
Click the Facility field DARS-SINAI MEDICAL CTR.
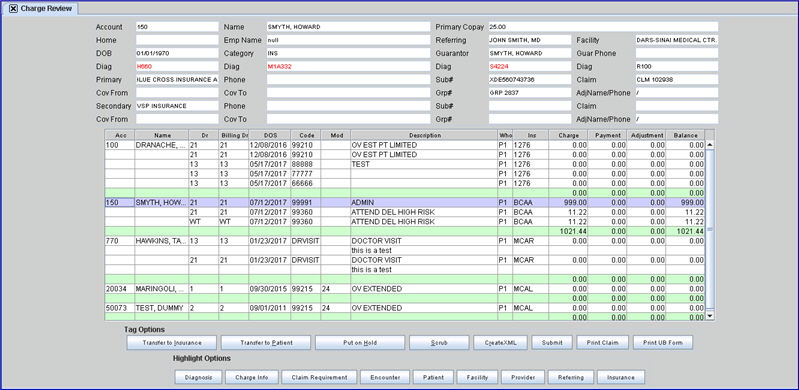pyautogui.click(x=677, y=40)
